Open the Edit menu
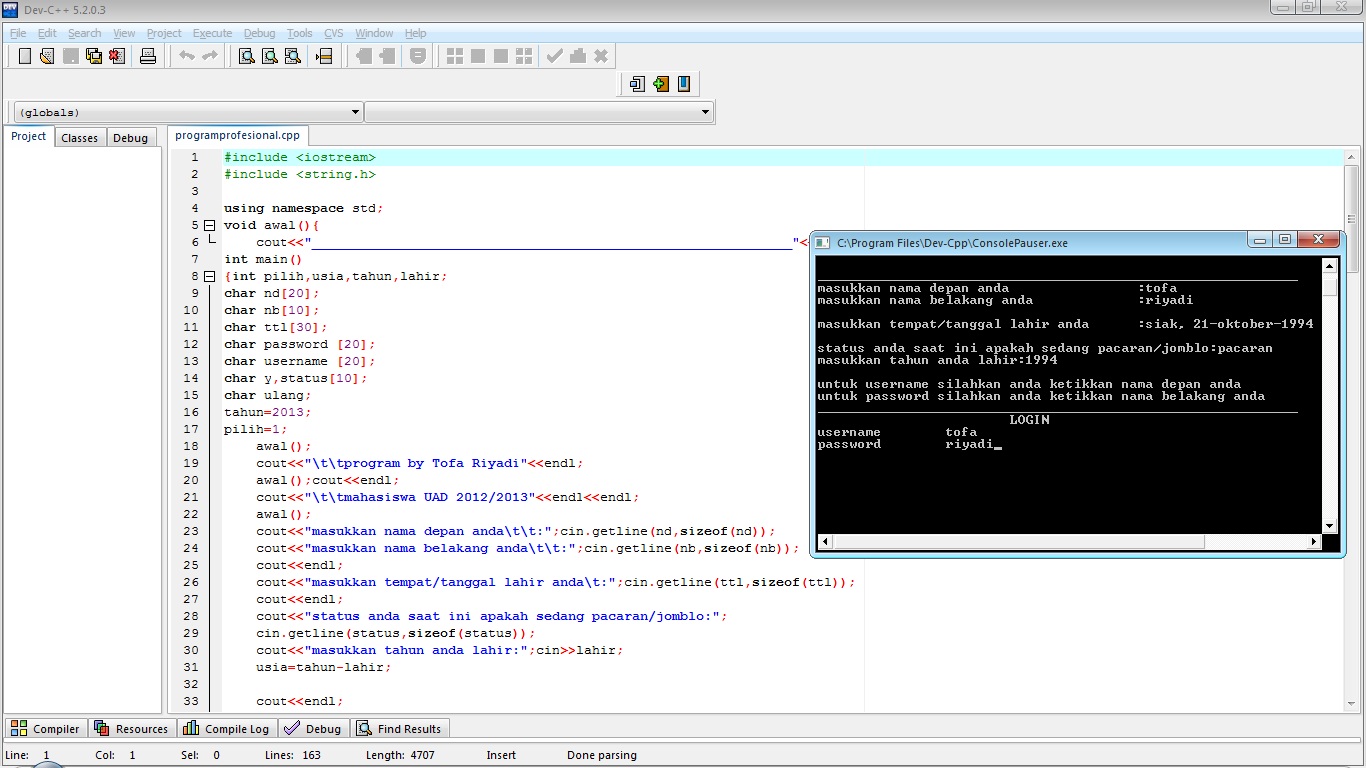Screen dimensions: 1366x768 tap(47, 33)
